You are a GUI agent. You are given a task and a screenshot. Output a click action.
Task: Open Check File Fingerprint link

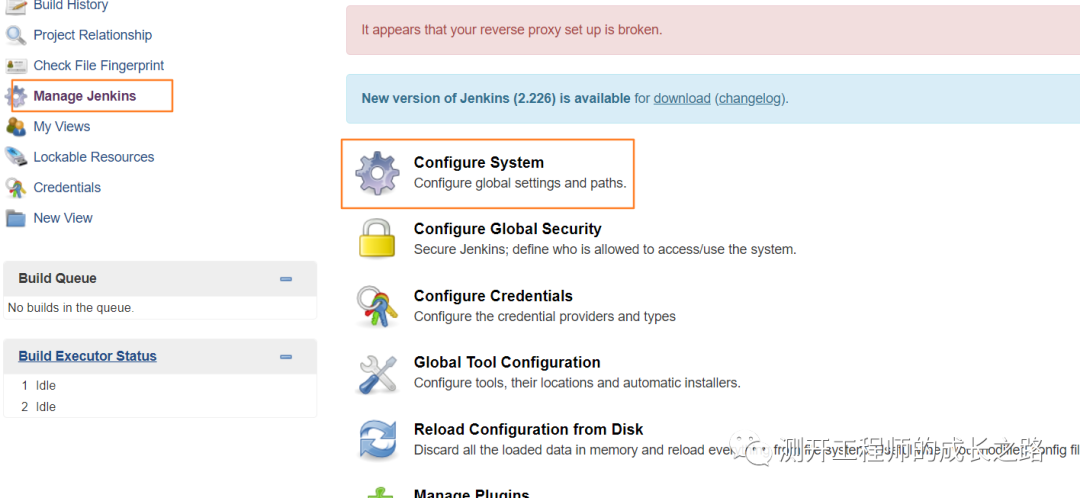click(x=99, y=65)
